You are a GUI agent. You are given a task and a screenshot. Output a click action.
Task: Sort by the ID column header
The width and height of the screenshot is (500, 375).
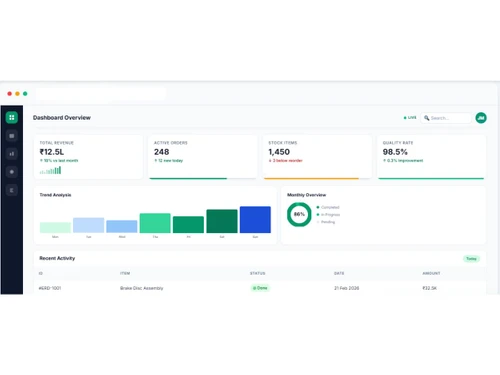click(41, 273)
